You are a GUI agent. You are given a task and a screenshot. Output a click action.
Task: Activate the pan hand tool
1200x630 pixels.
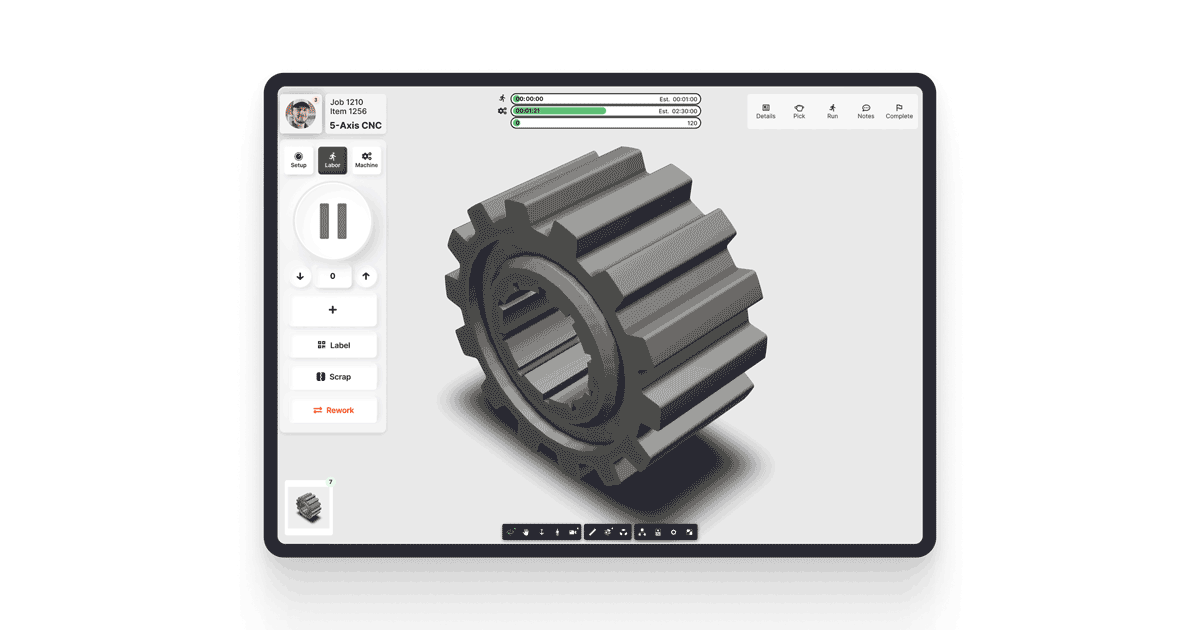[525, 531]
